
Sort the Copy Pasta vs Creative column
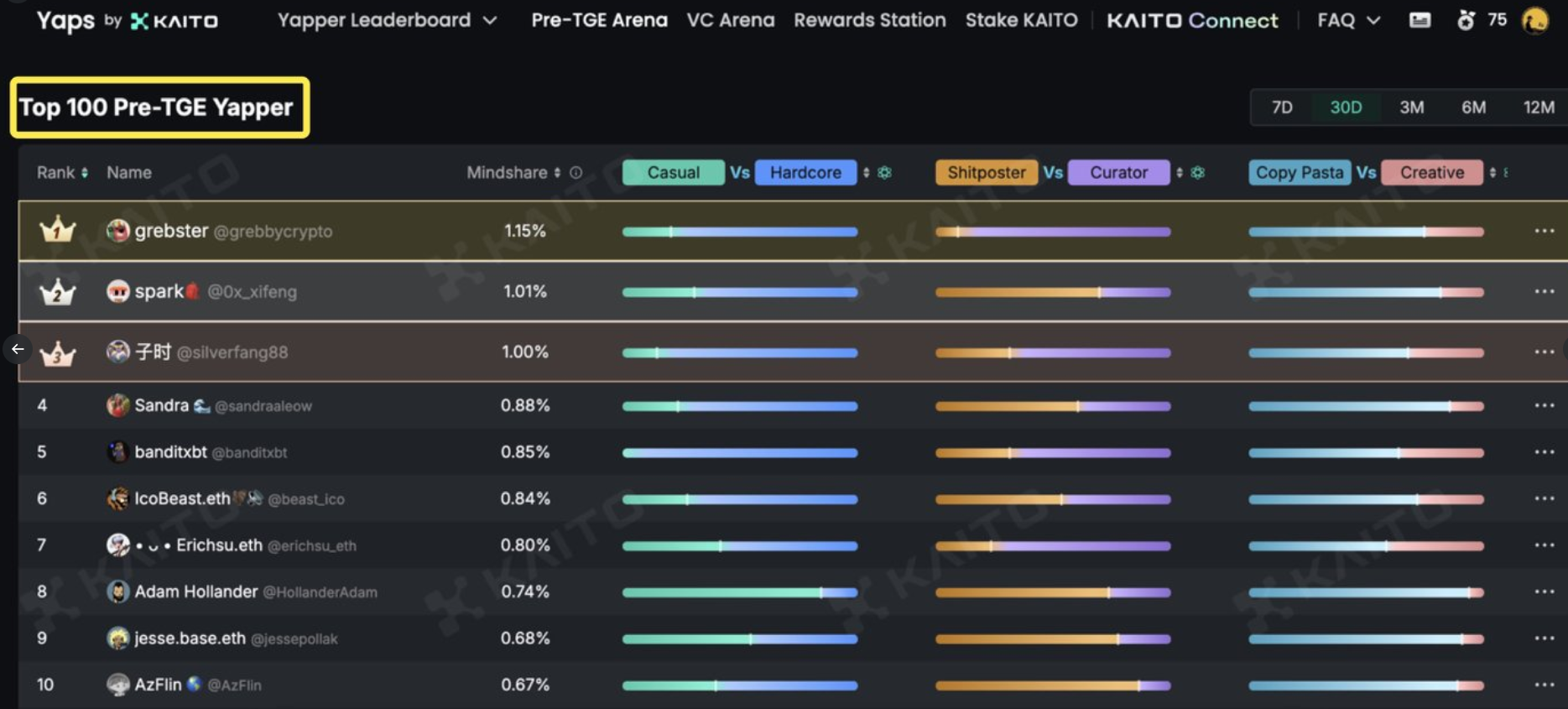[1492, 173]
